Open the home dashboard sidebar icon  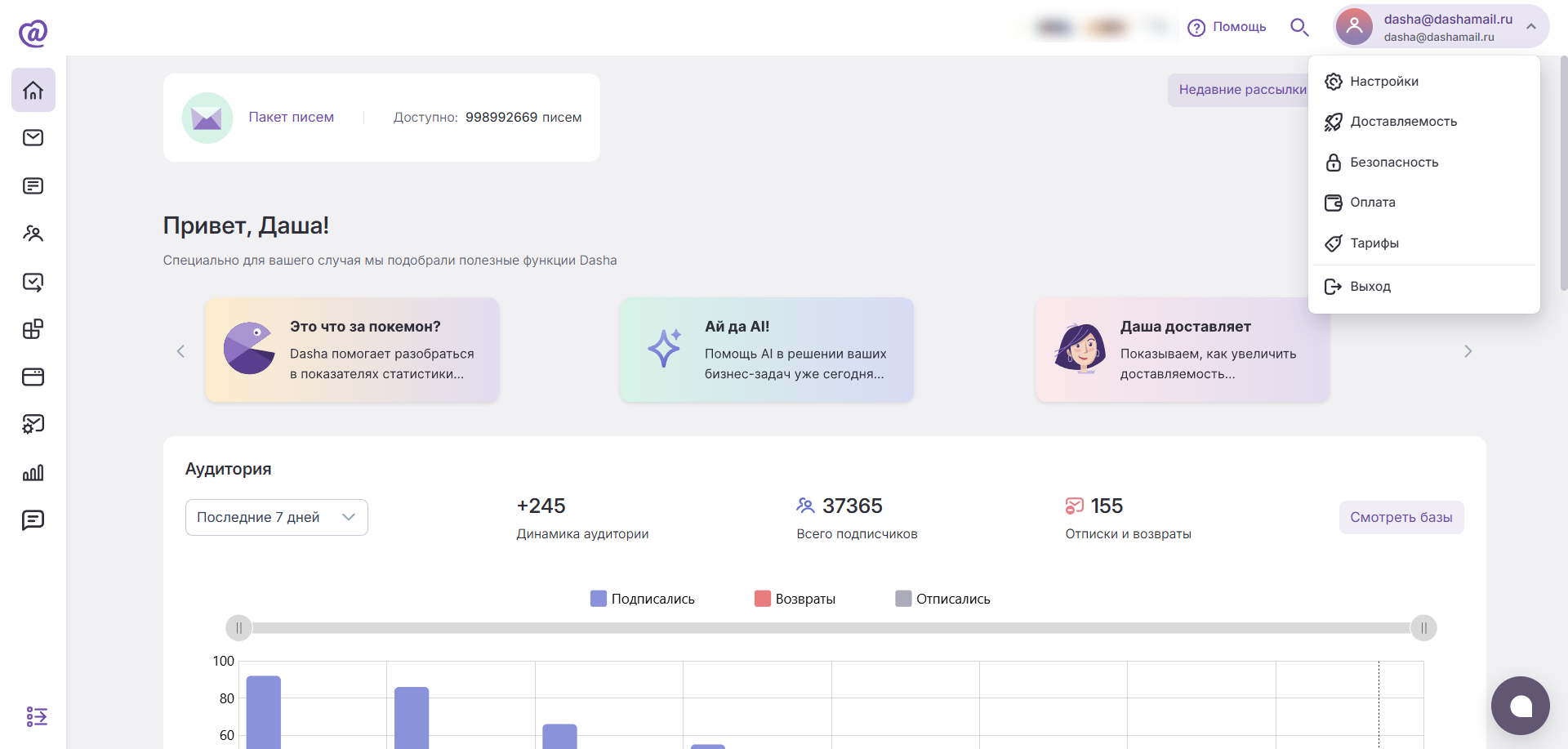click(x=33, y=90)
